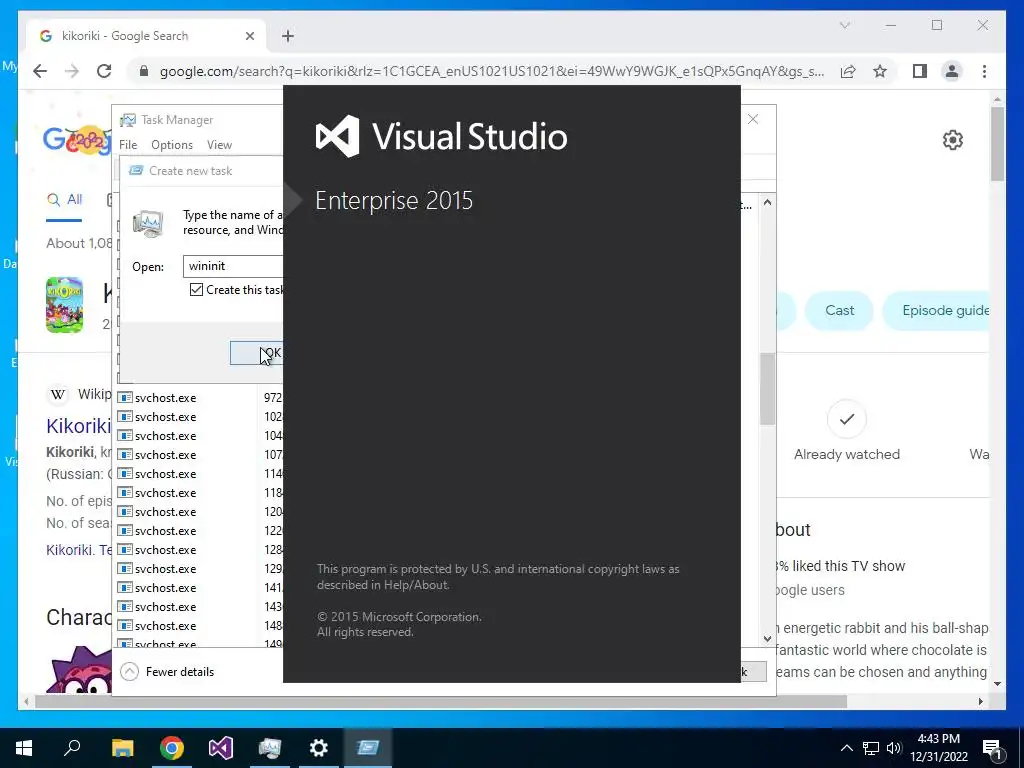Open Chrome share page icon
Screen dimensions: 1024x768
(x=848, y=71)
